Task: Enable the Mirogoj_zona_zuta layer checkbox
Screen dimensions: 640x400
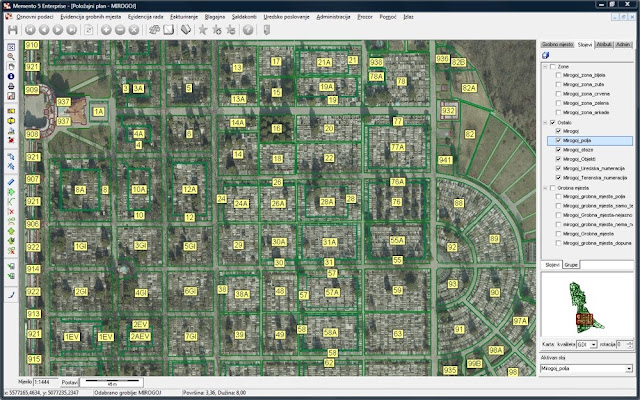Action: [x=558, y=84]
